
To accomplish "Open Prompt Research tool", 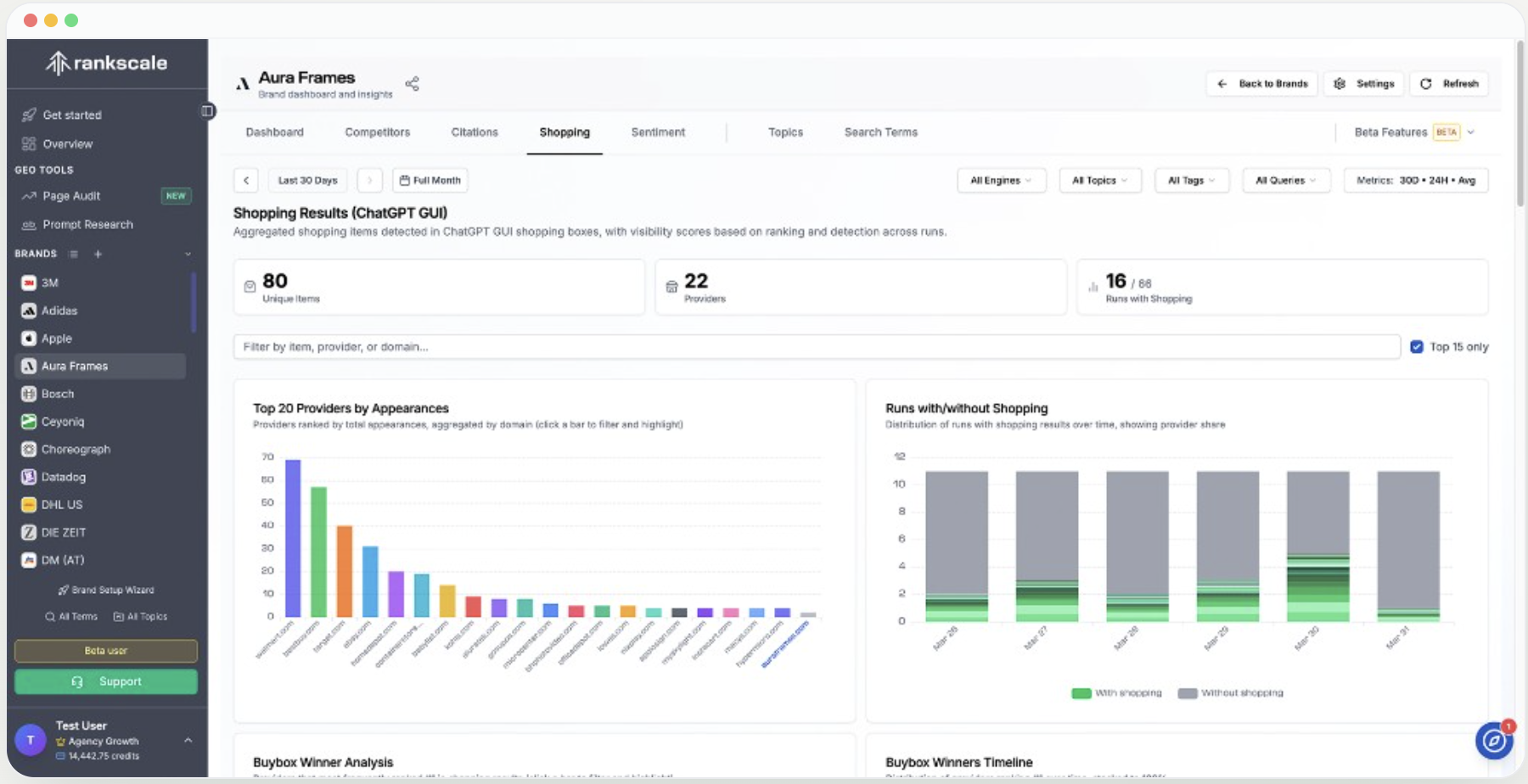I will coord(77,225).
